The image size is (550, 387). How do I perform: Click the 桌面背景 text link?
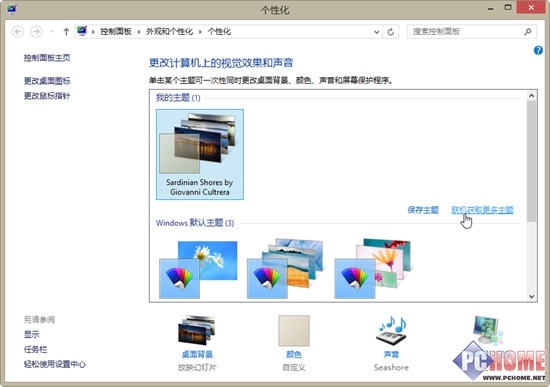click(x=197, y=354)
